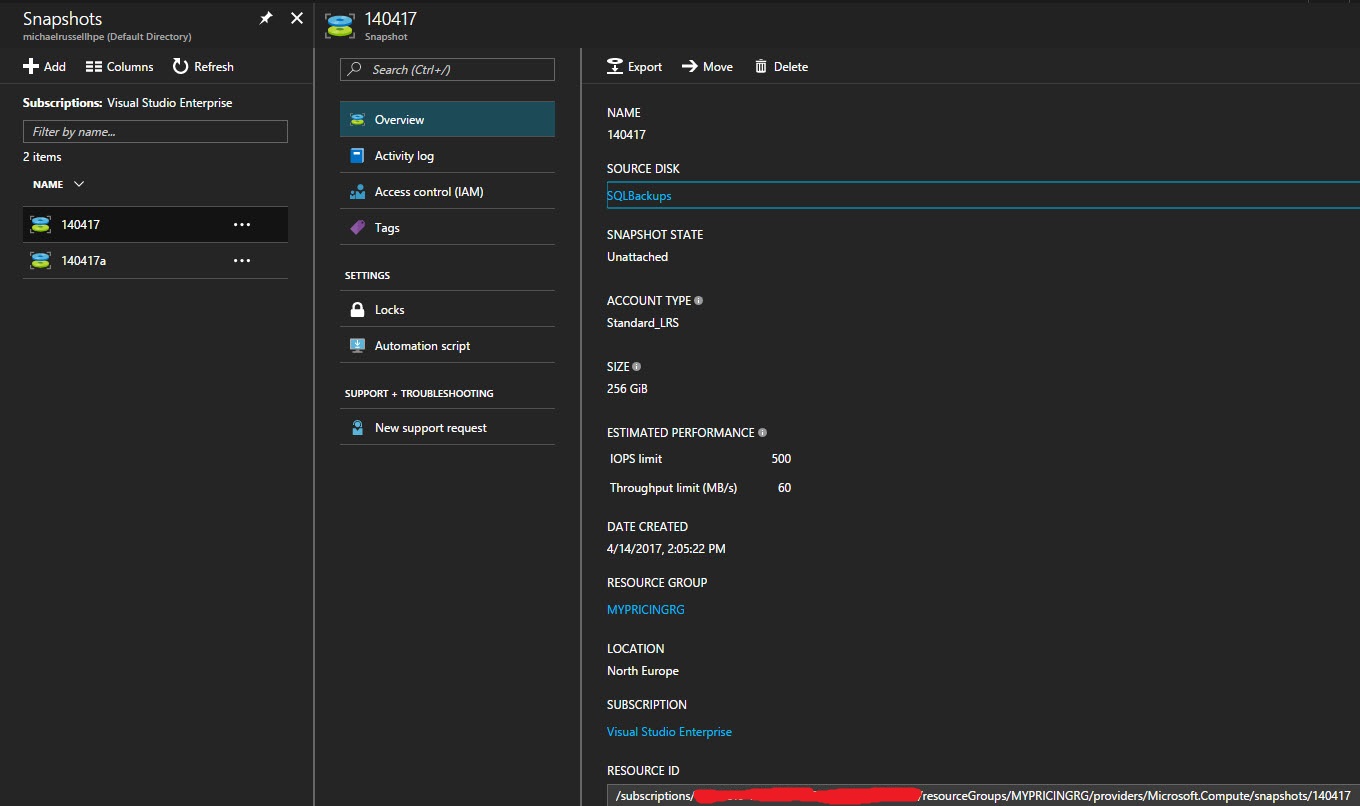Select snapshot 140417 in the list
1360x806 pixels.
point(155,224)
